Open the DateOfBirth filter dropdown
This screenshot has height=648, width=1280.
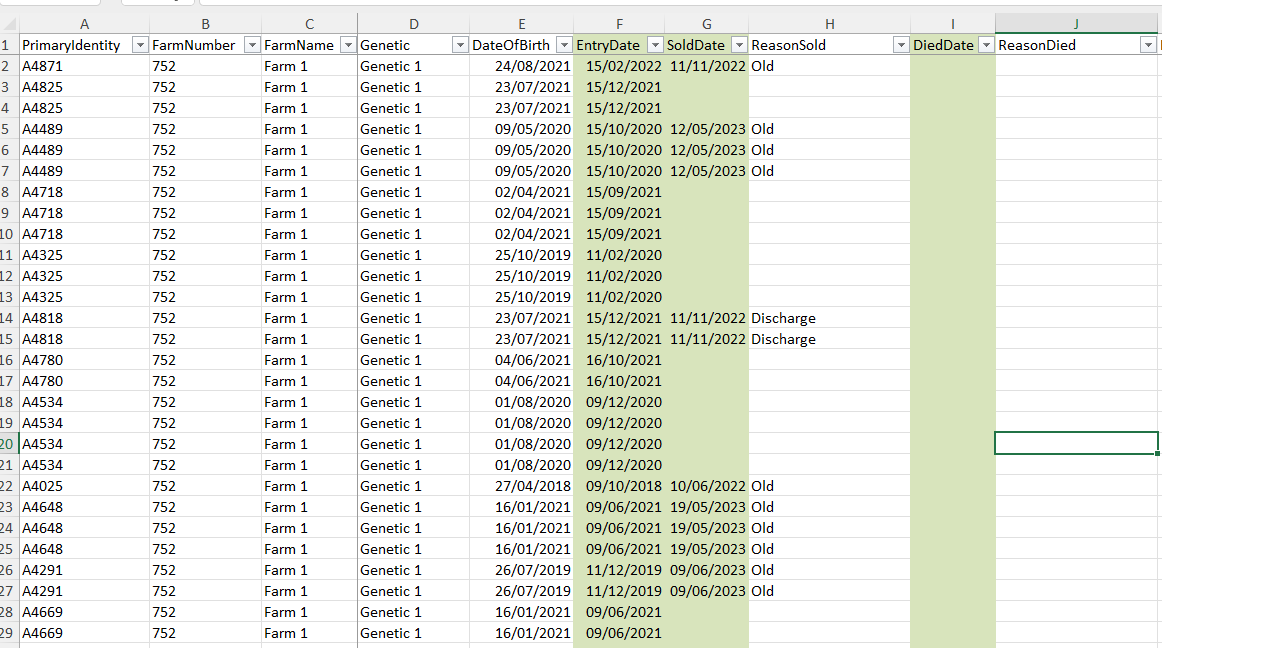[x=564, y=45]
